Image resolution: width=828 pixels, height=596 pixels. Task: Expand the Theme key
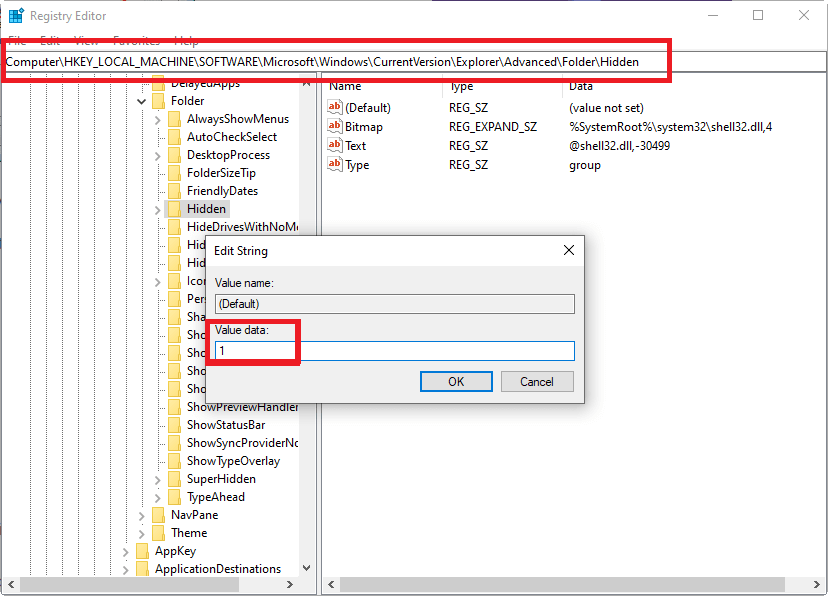pos(142,534)
